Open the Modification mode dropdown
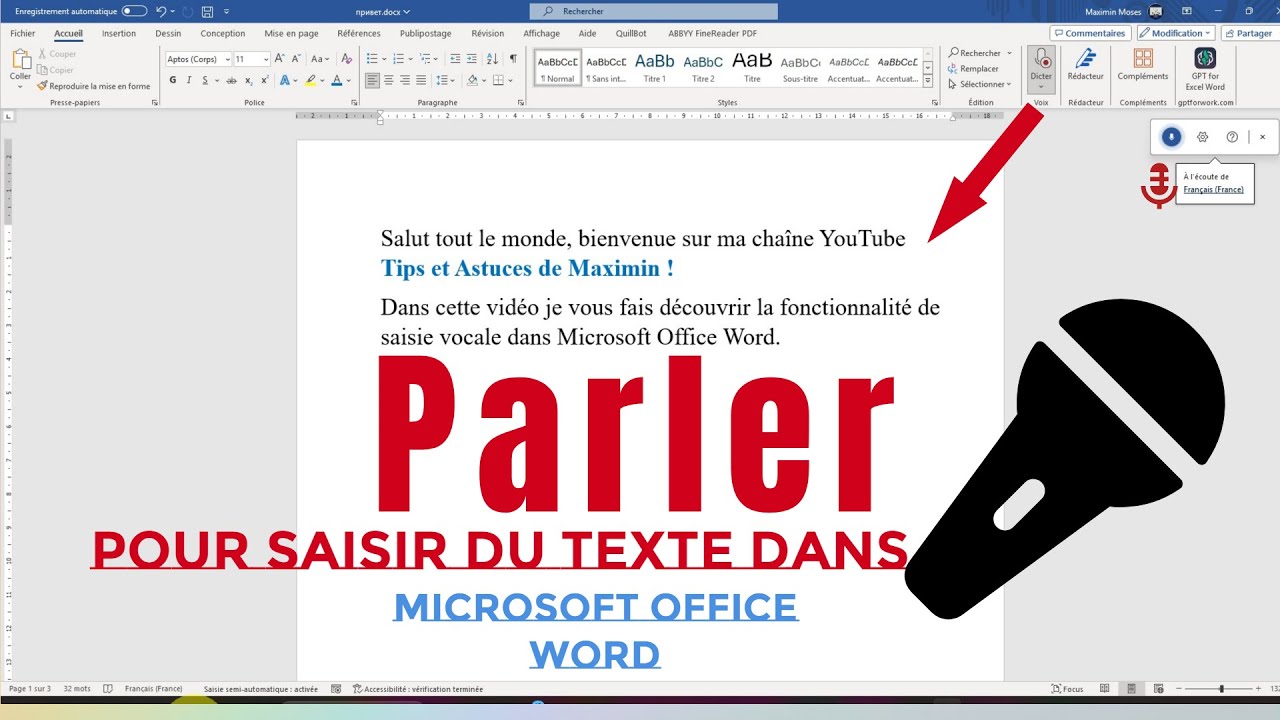Viewport: 1280px width, 720px height. coord(1175,33)
